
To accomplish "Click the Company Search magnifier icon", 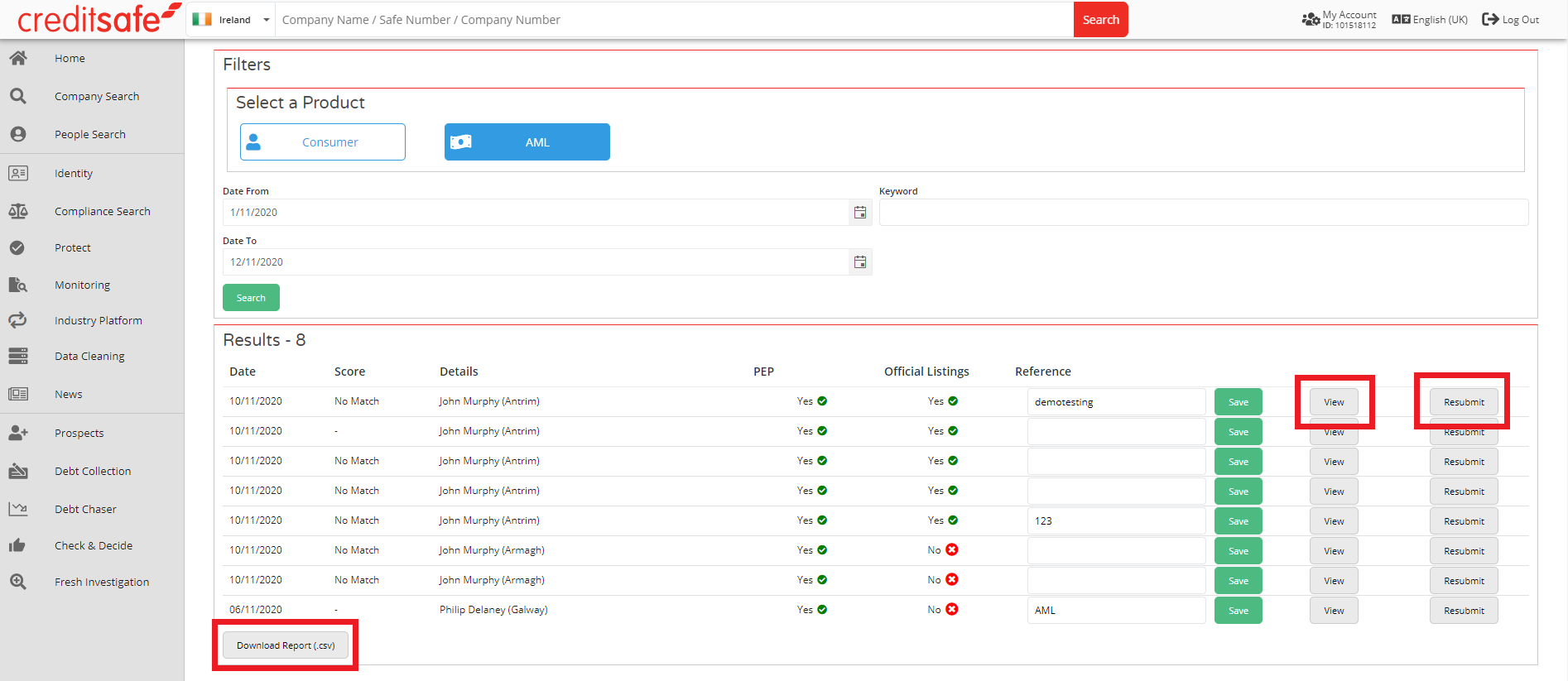I will (18, 96).
